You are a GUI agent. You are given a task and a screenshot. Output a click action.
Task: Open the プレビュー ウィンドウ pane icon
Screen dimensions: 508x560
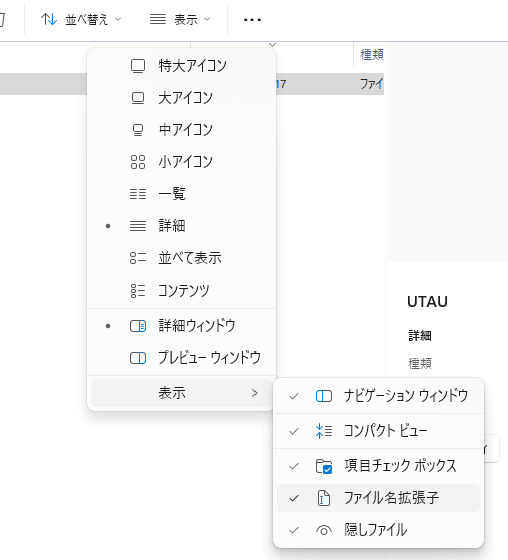pyautogui.click(x=138, y=358)
